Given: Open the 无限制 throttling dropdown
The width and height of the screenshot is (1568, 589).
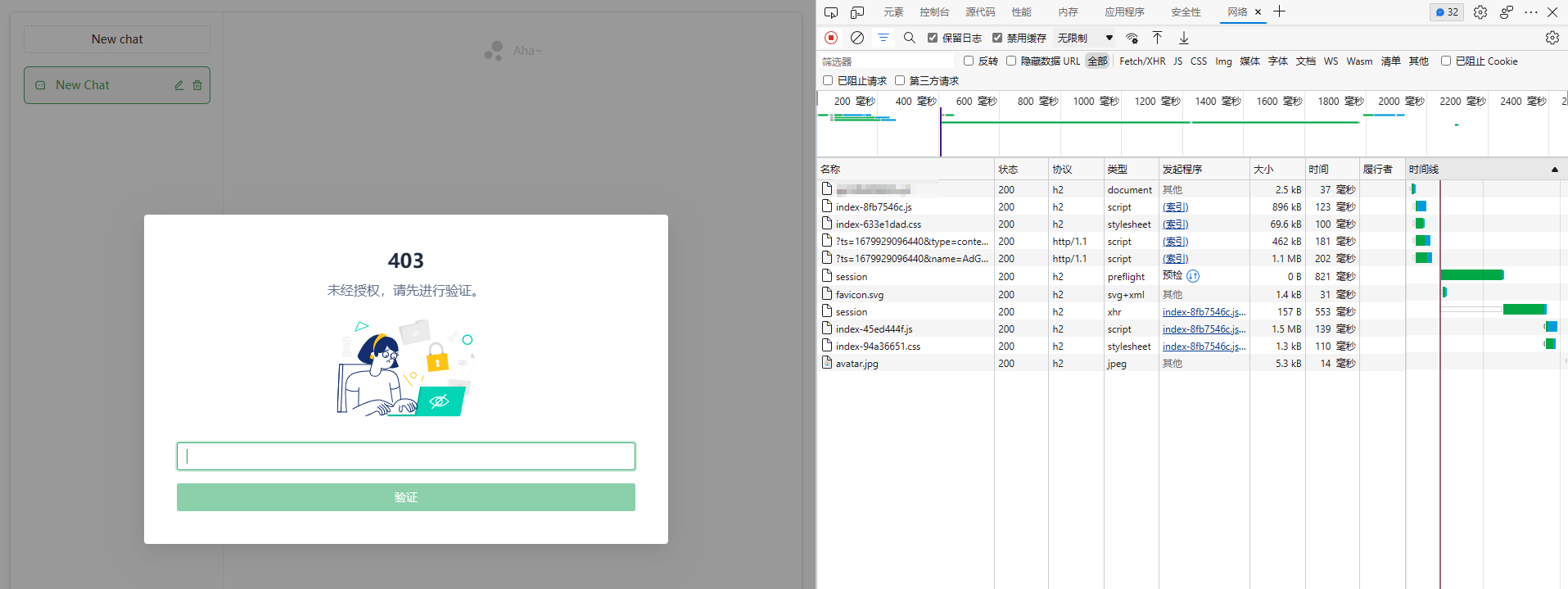Looking at the screenshot, I should pos(1086,38).
